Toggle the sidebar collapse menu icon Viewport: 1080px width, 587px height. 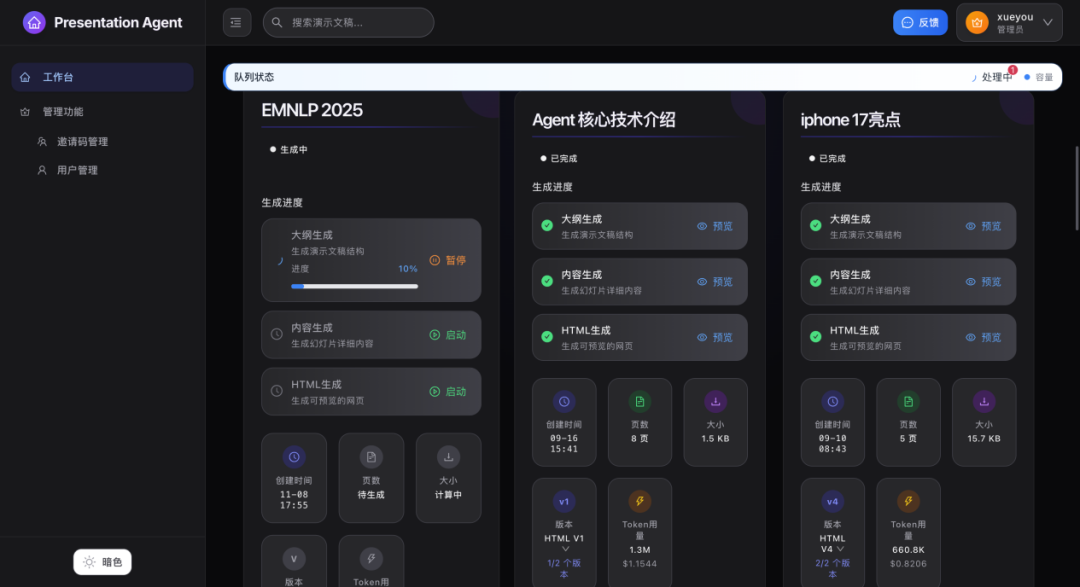point(236,23)
